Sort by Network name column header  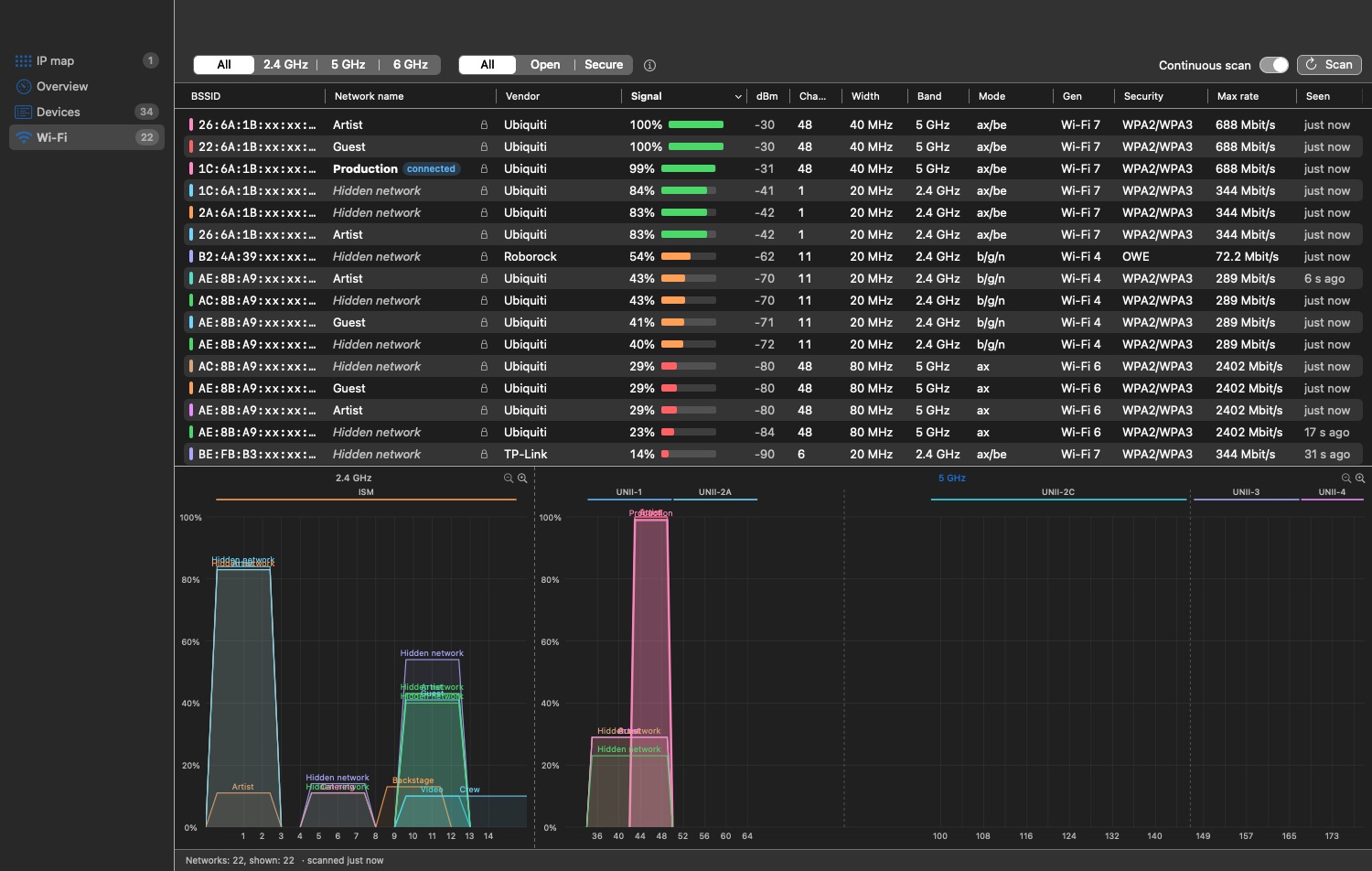click(x=411, y=96)
